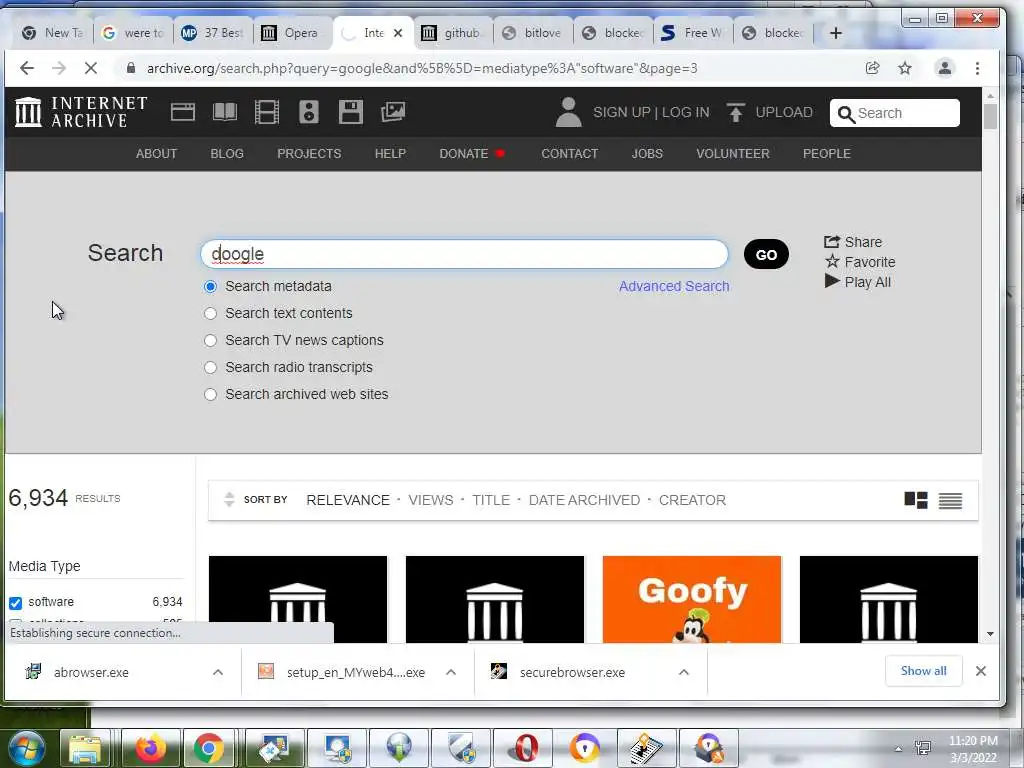This screenshot has height=768, width=1024.
Task: Click the Favorite link
Action: tap(860, 262)
